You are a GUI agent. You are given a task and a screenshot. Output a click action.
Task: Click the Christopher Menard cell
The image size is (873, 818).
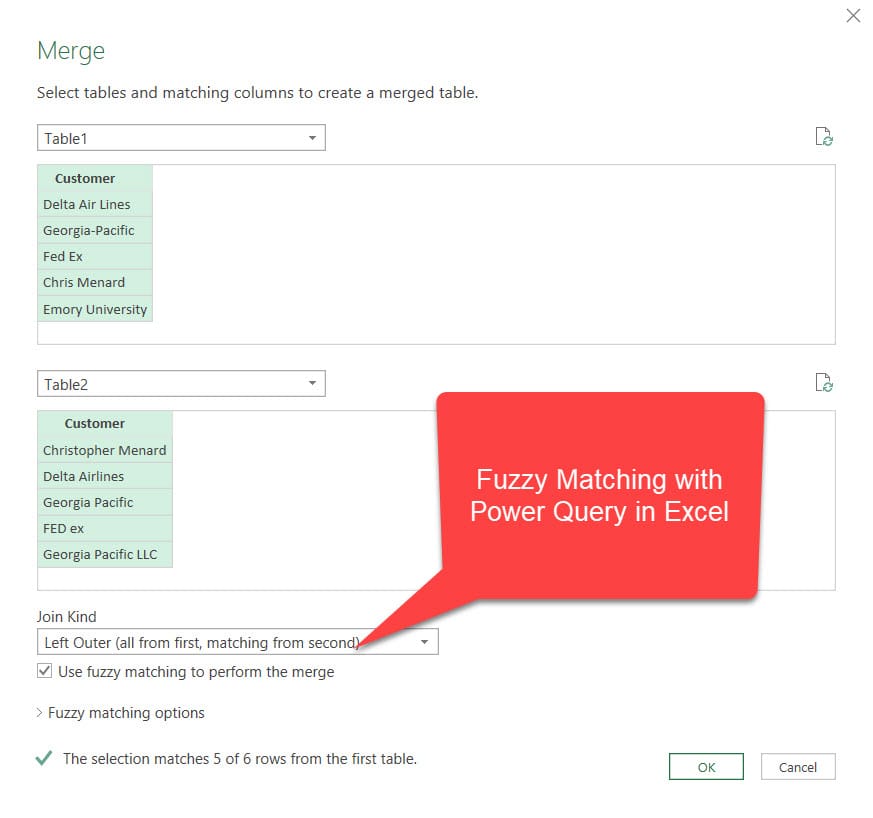[104, 450]
